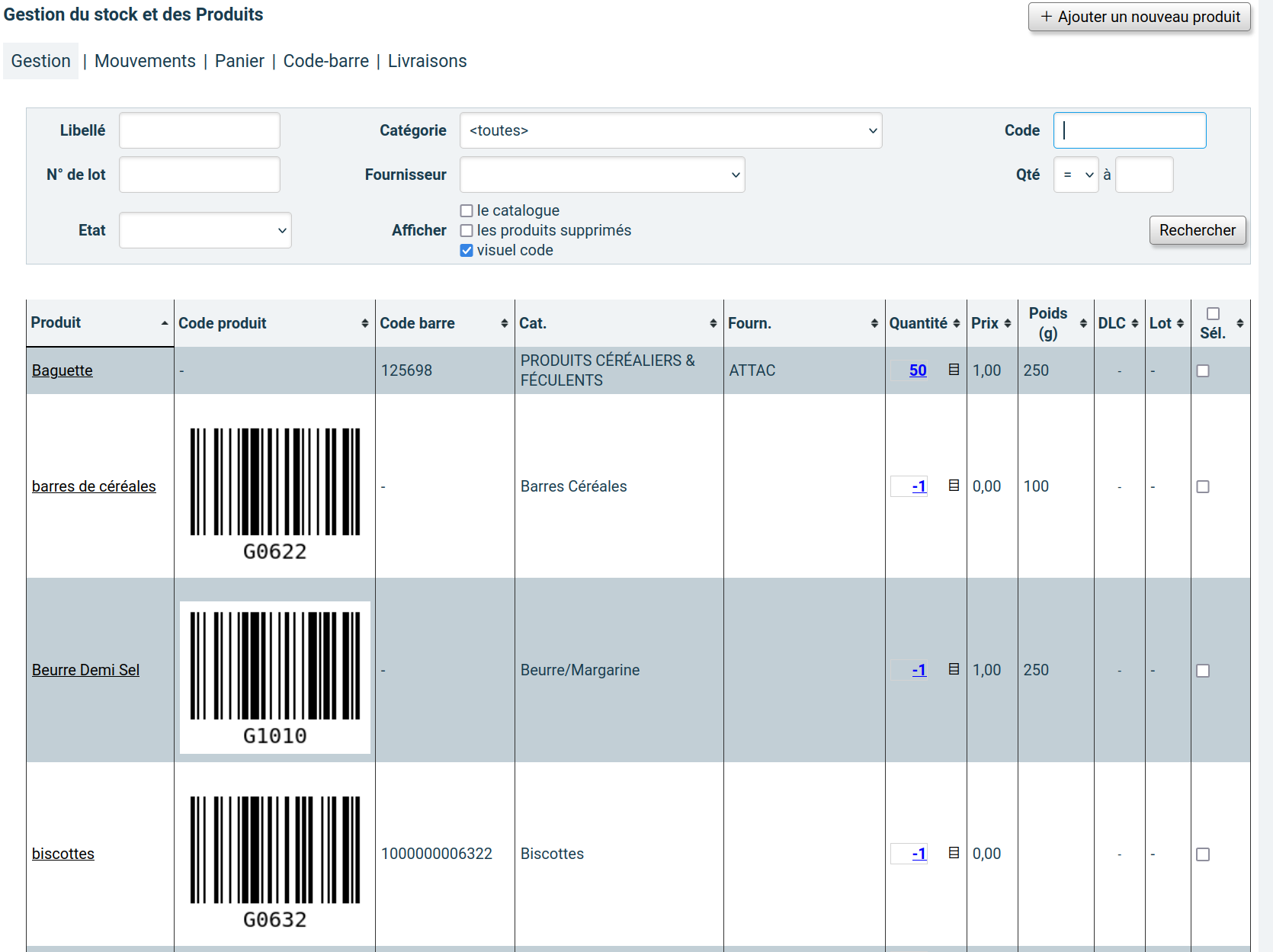This screenshot has height=952, width=1273.
Task: Select the Baguette row checkbox
Action: (x=1203, y=370)
